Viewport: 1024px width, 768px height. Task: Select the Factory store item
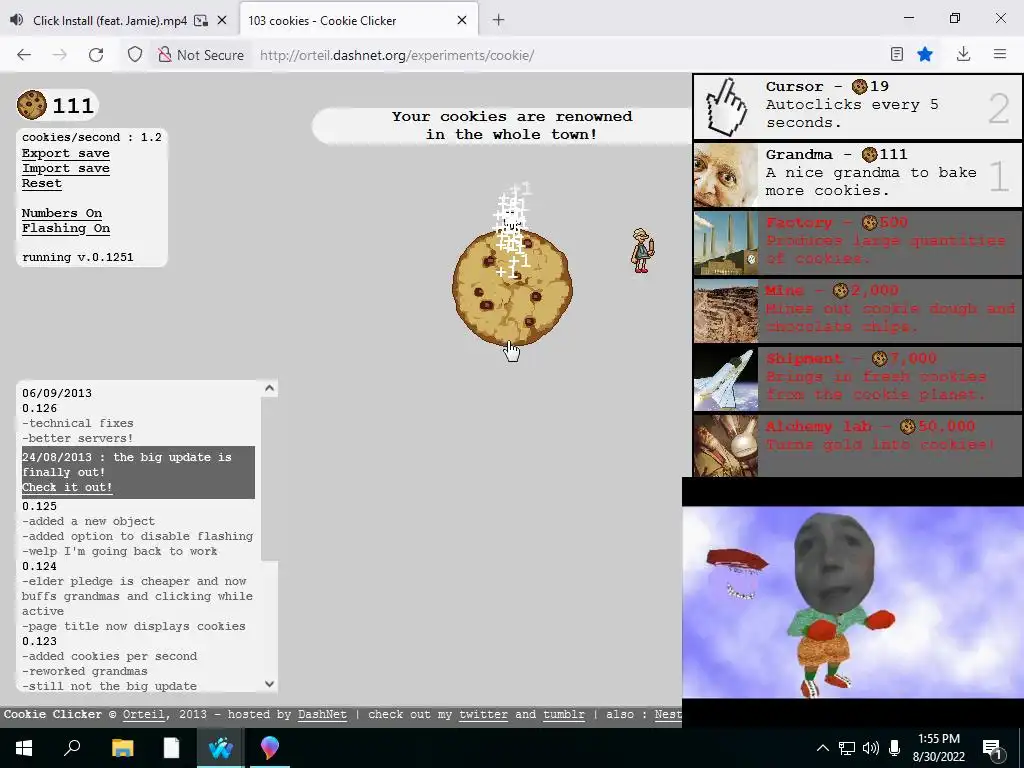click(857, 242)
